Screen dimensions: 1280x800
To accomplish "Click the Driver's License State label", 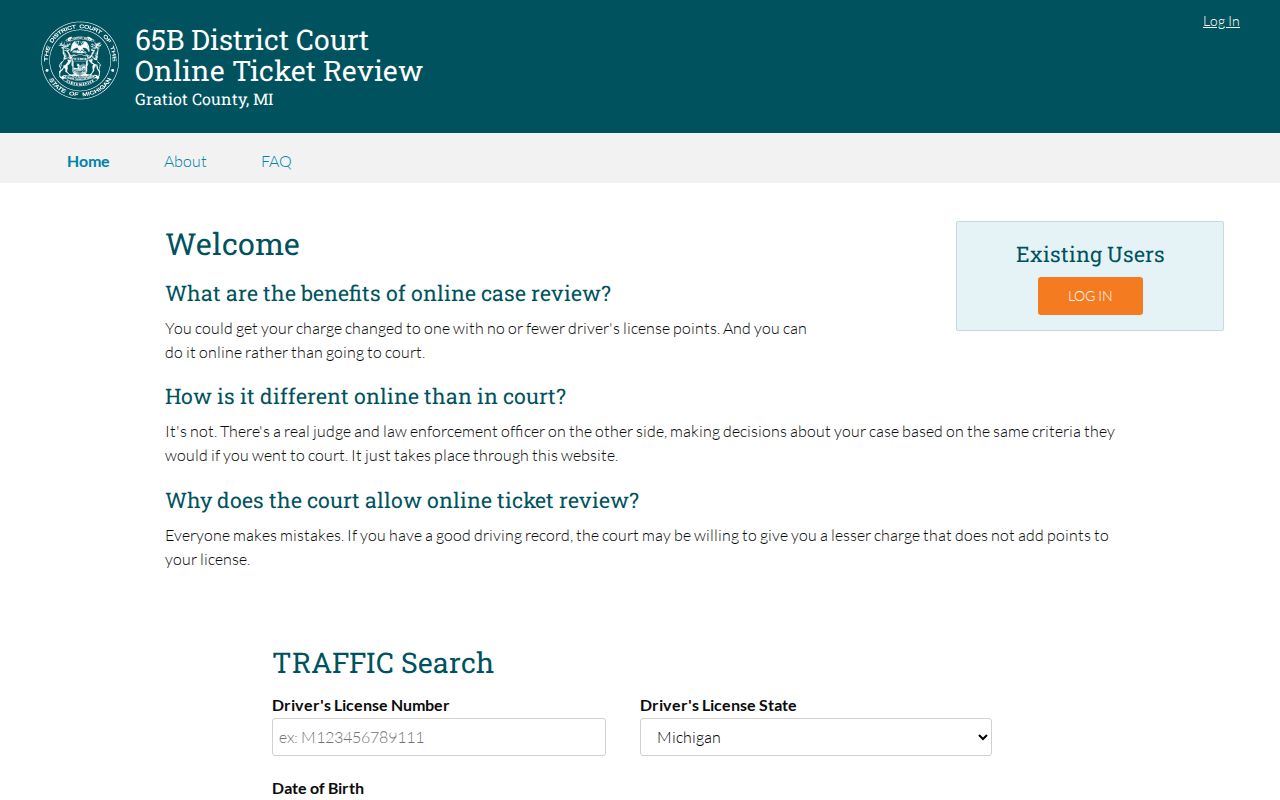I will click(x=718, y=705).
